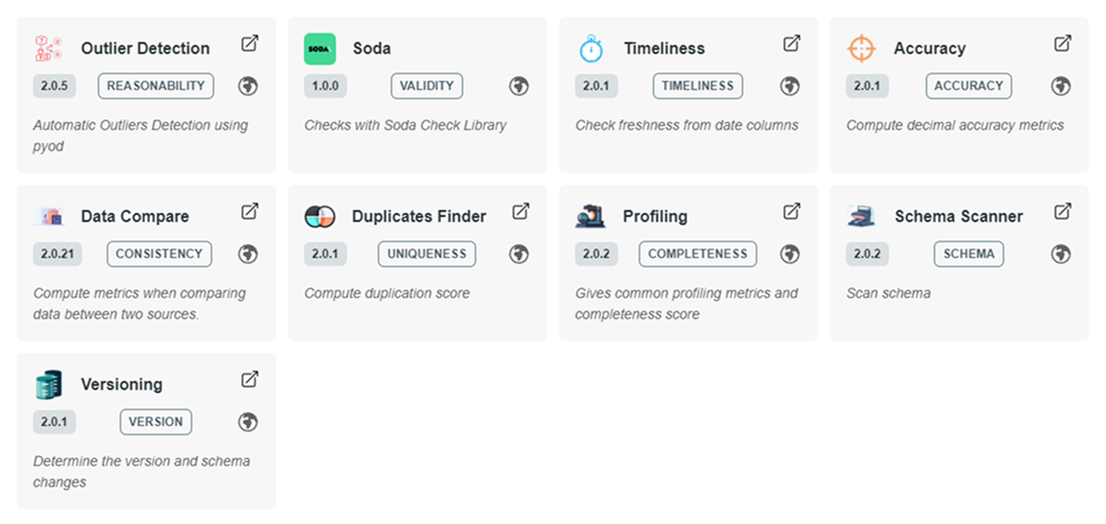
Task: Open Duplicates Finder external link icon
Action: pyautogui.click(x=521, y=212)
